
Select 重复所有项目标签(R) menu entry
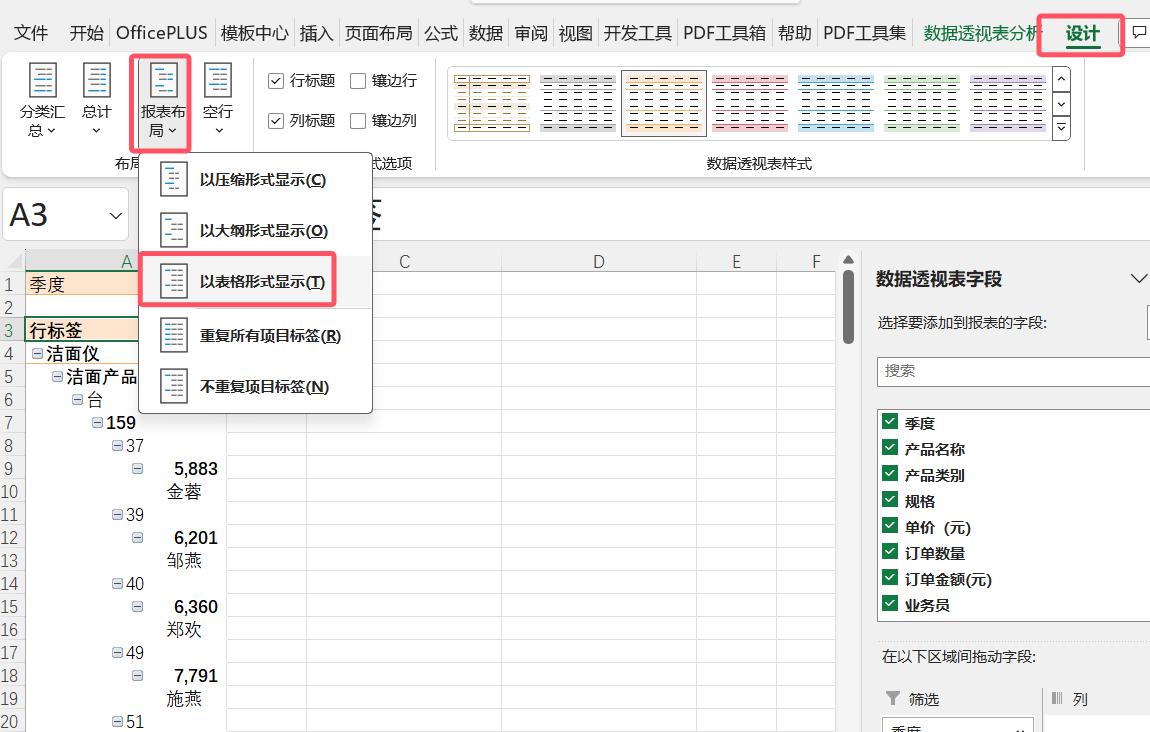[255, 335]
